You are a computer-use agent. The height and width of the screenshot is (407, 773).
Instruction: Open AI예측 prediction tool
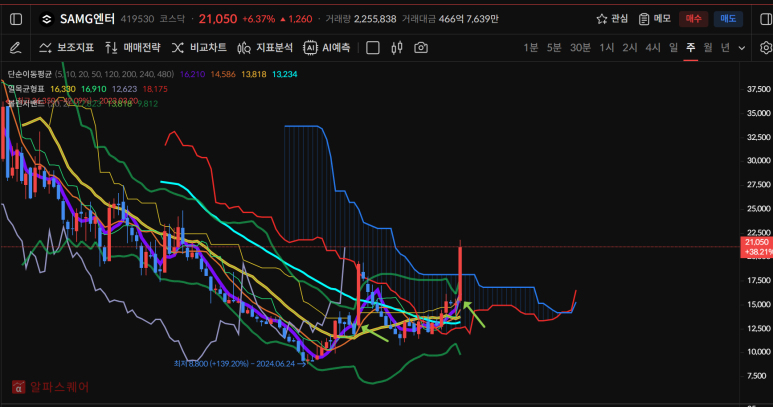[326, 48]
